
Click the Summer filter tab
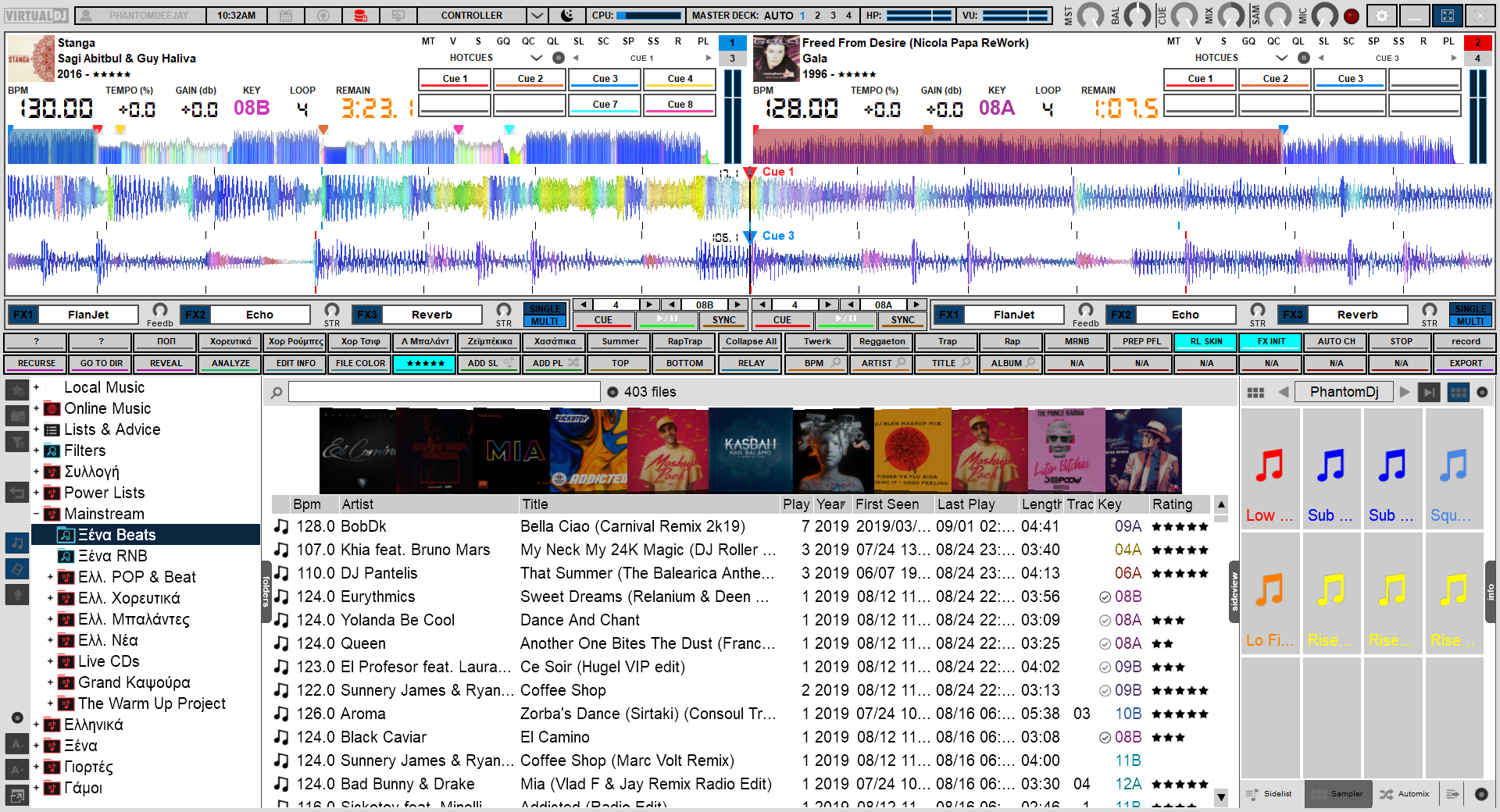pyautogui.click(x=620, y=341)
